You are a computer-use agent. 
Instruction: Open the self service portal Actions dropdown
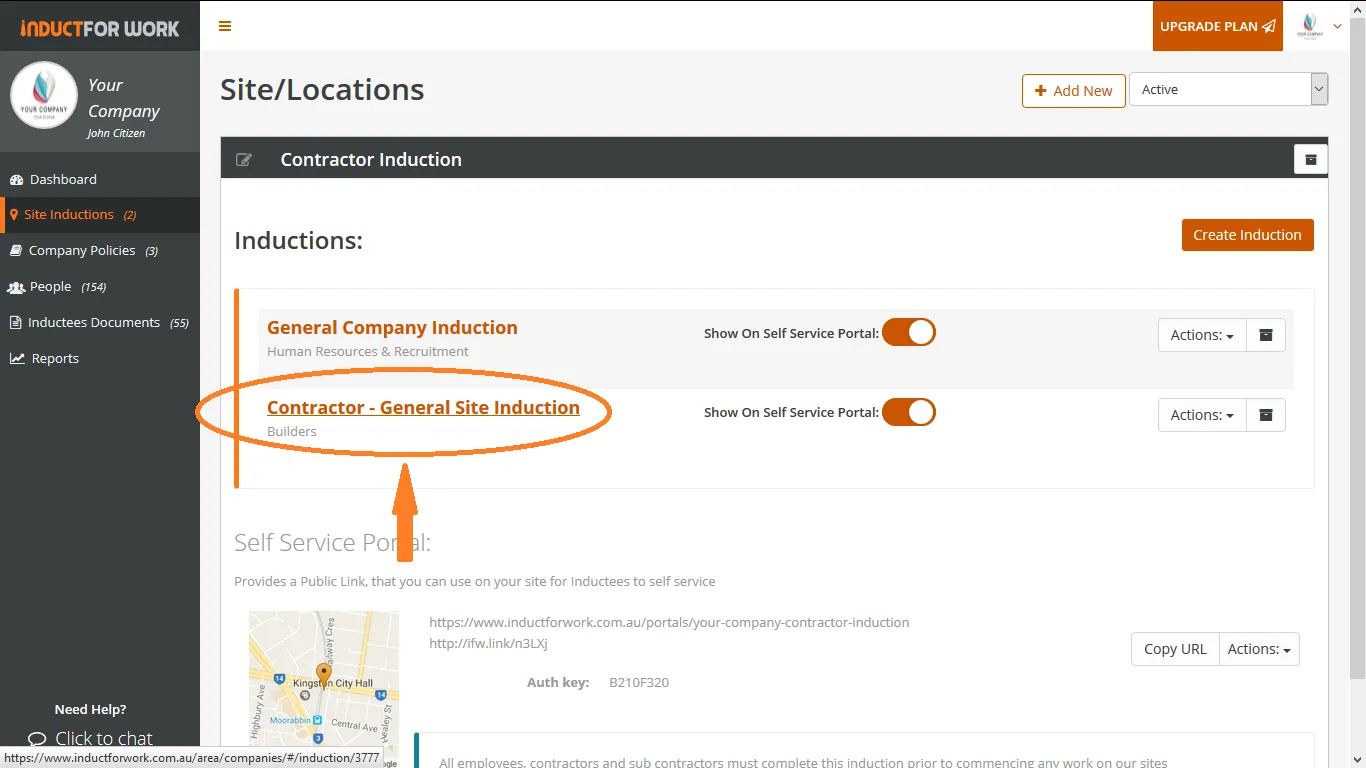[1259, 649]
